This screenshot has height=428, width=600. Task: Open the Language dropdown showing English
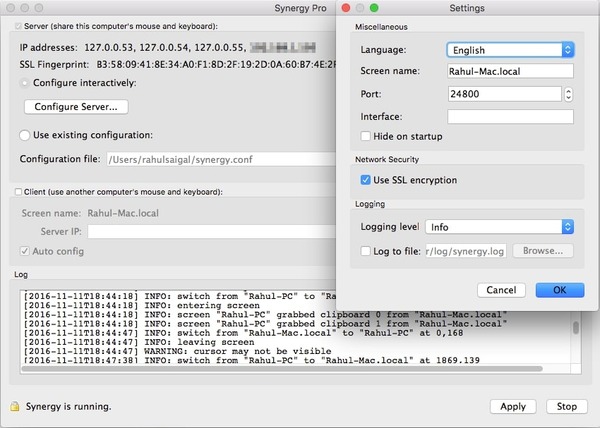coord(510,50)
